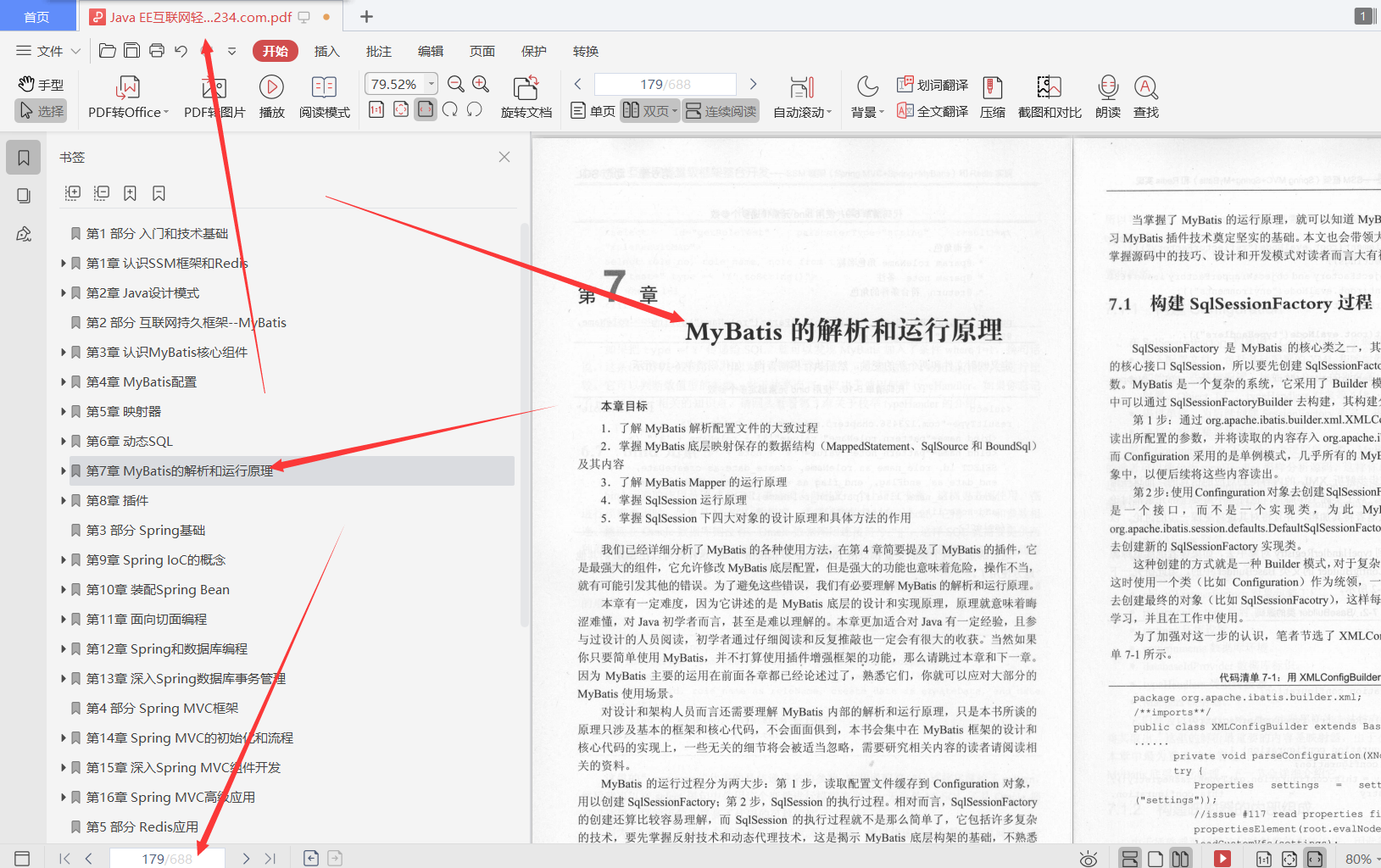Switch to the 首页 home tab
This screenshot has height=868, width=1381.
pyautogui.click(x=36, y=17)
